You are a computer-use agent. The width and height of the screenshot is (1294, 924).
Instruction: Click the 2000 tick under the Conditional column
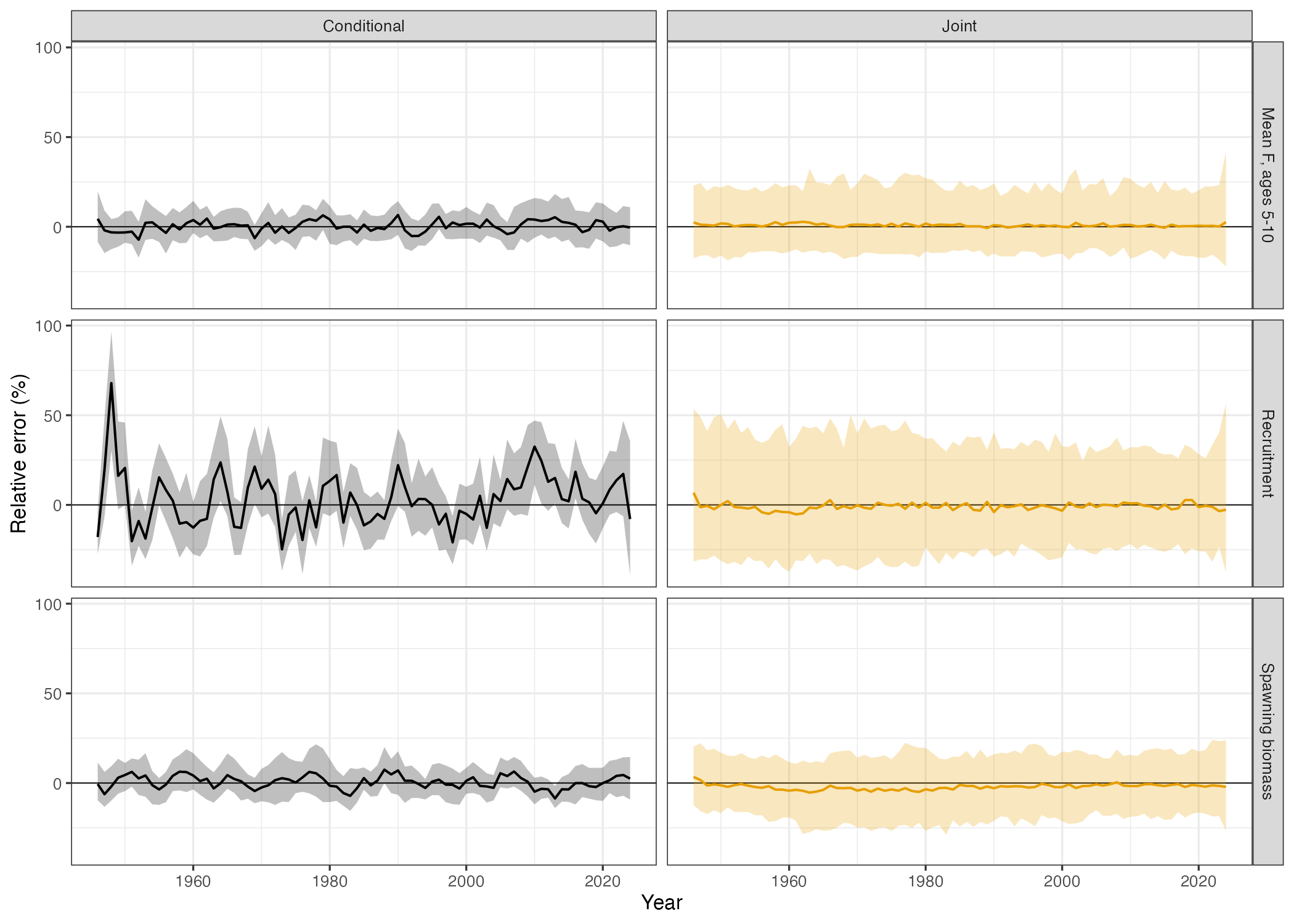point(466,881)
